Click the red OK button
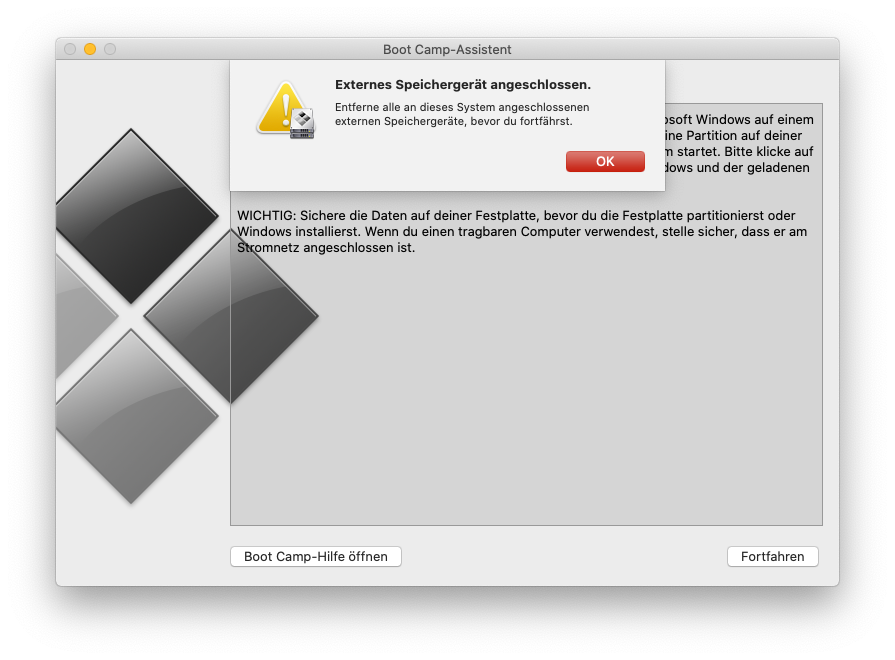 pos(605,162)
